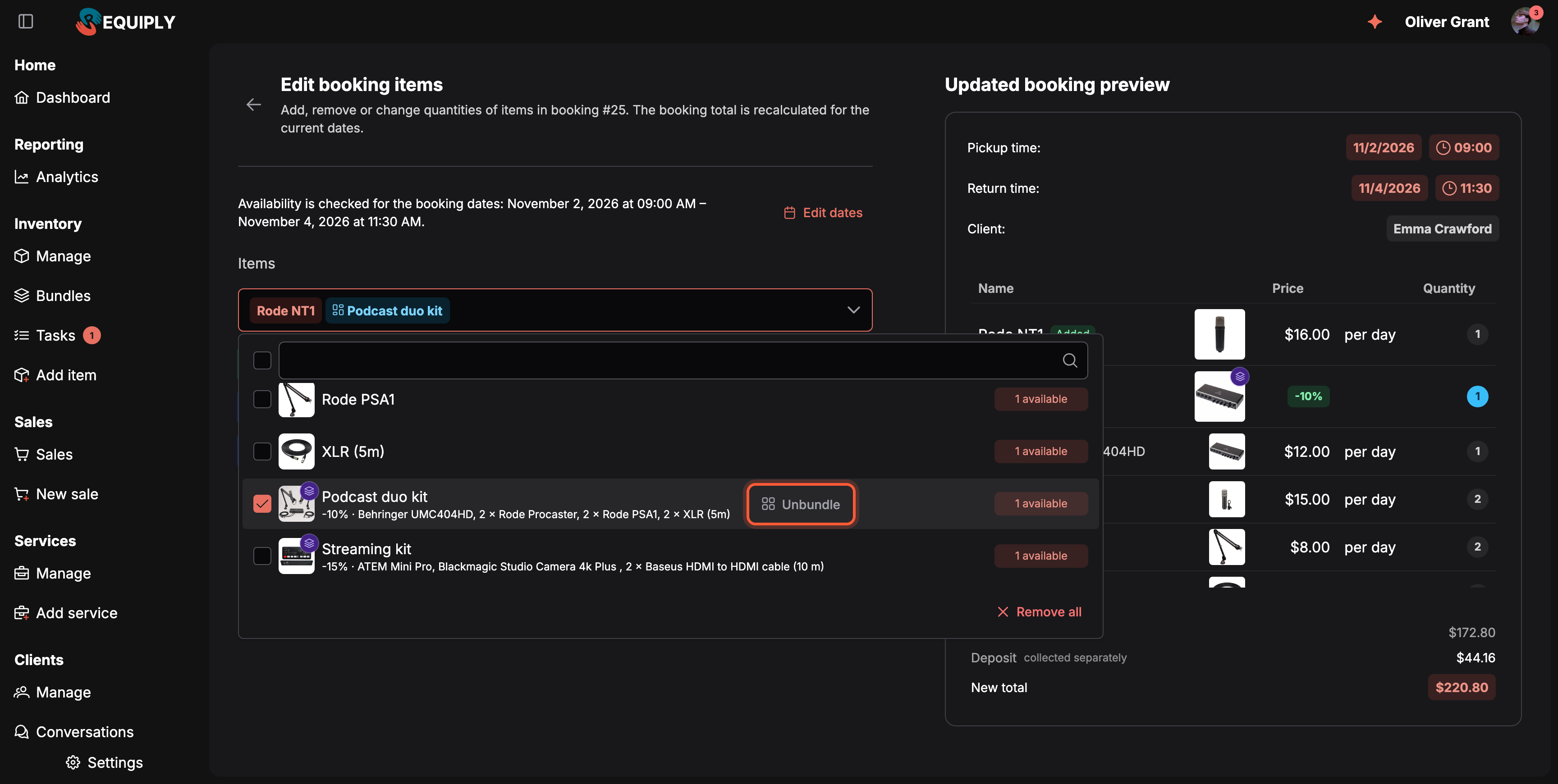Click Remove all

click(1039, 612)
